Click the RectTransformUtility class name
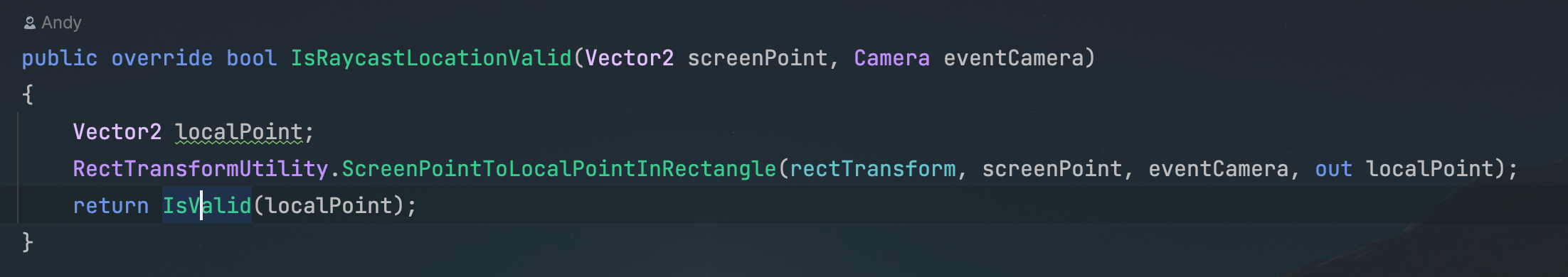The height and width of the screenshot is (277, 1568). (x=201, y=169)
